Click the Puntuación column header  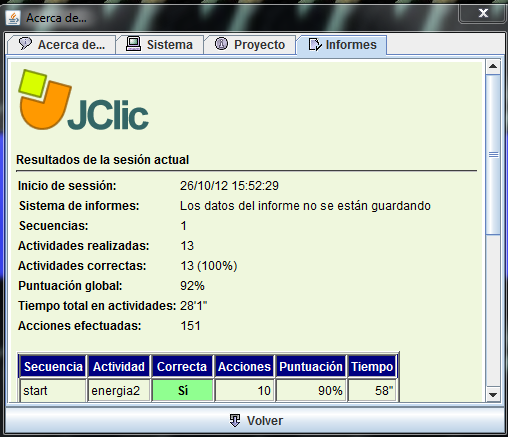tap(311, 367)
